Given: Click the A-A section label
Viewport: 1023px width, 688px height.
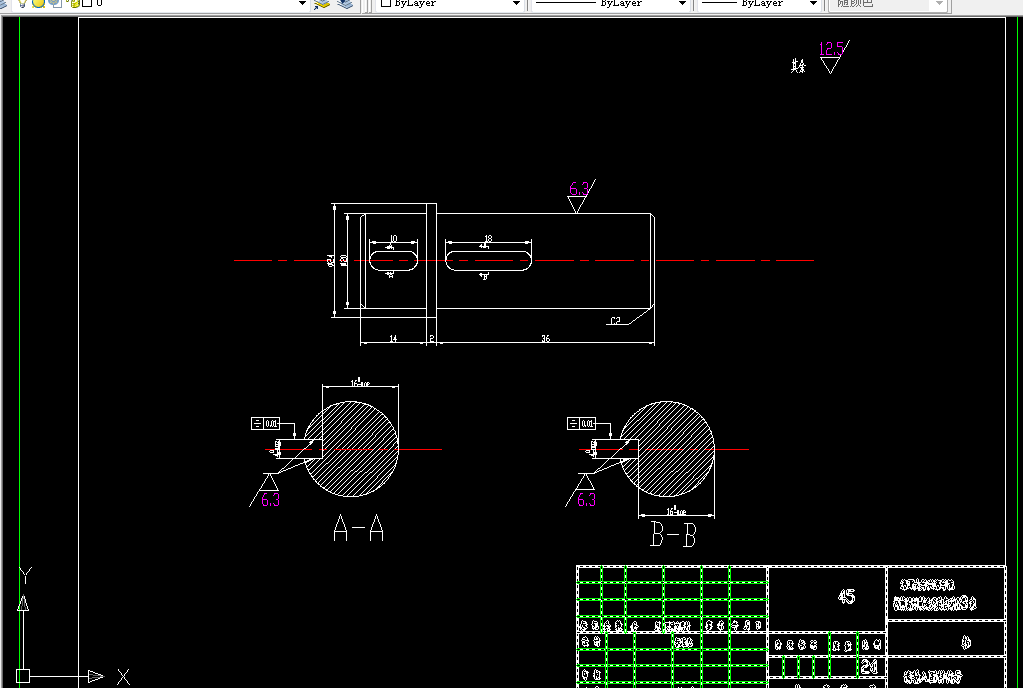Looking at the screenshot, I should tap(358, 528).
